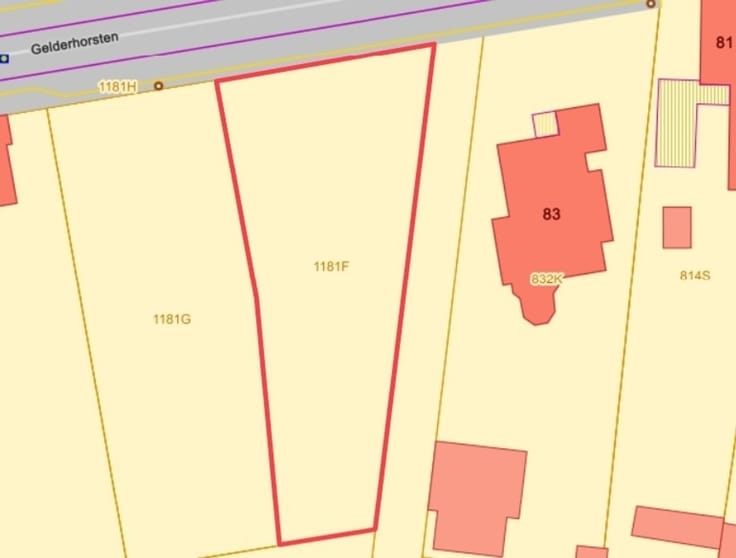Click the large building at the bottom center
736x558 pixels.
(x=478, y=498)
